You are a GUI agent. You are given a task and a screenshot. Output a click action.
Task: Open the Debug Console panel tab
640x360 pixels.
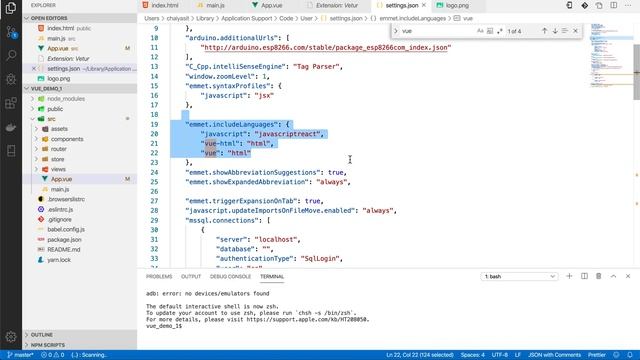coord(230,276)
